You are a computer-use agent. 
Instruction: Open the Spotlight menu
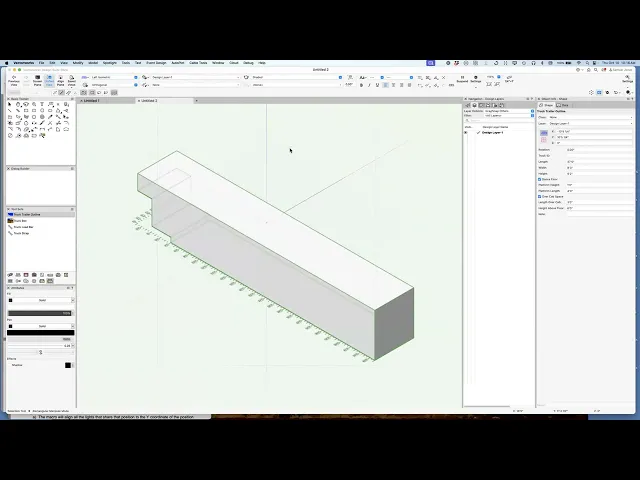tap(110, 63)
